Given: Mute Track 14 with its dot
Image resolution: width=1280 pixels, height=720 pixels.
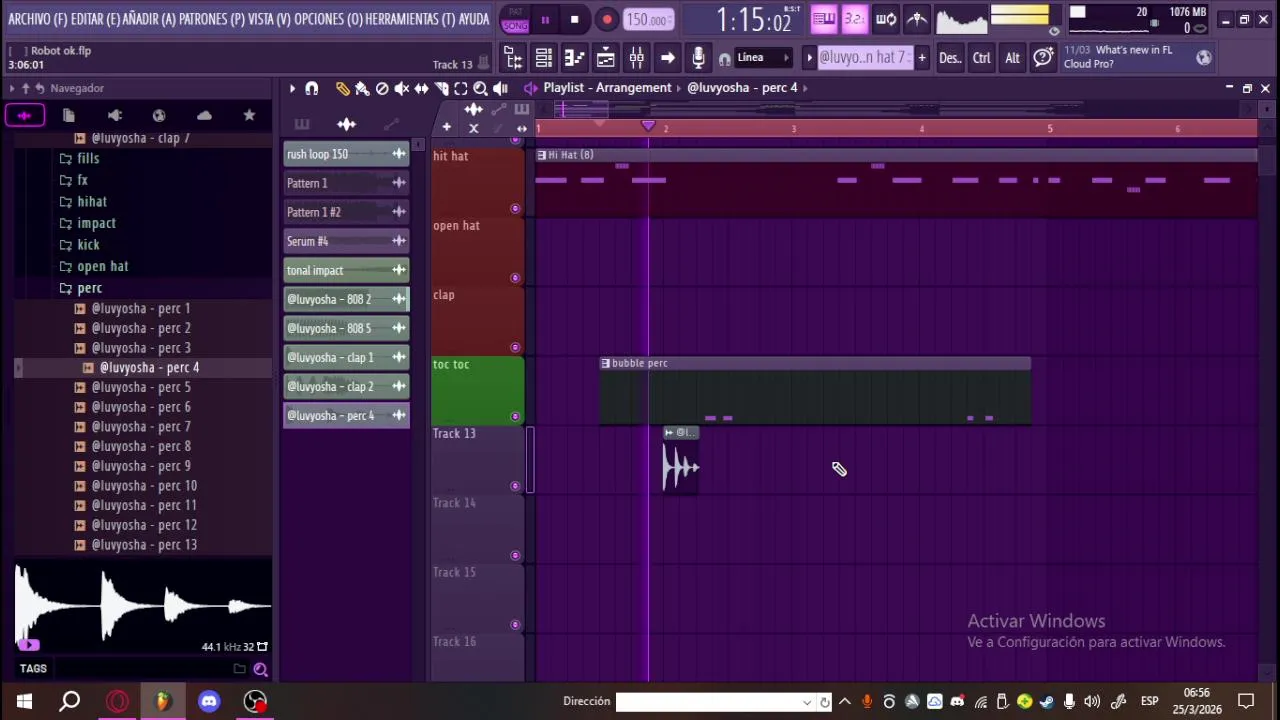Looking at the screenshot, I should click(x=516, y=555).
